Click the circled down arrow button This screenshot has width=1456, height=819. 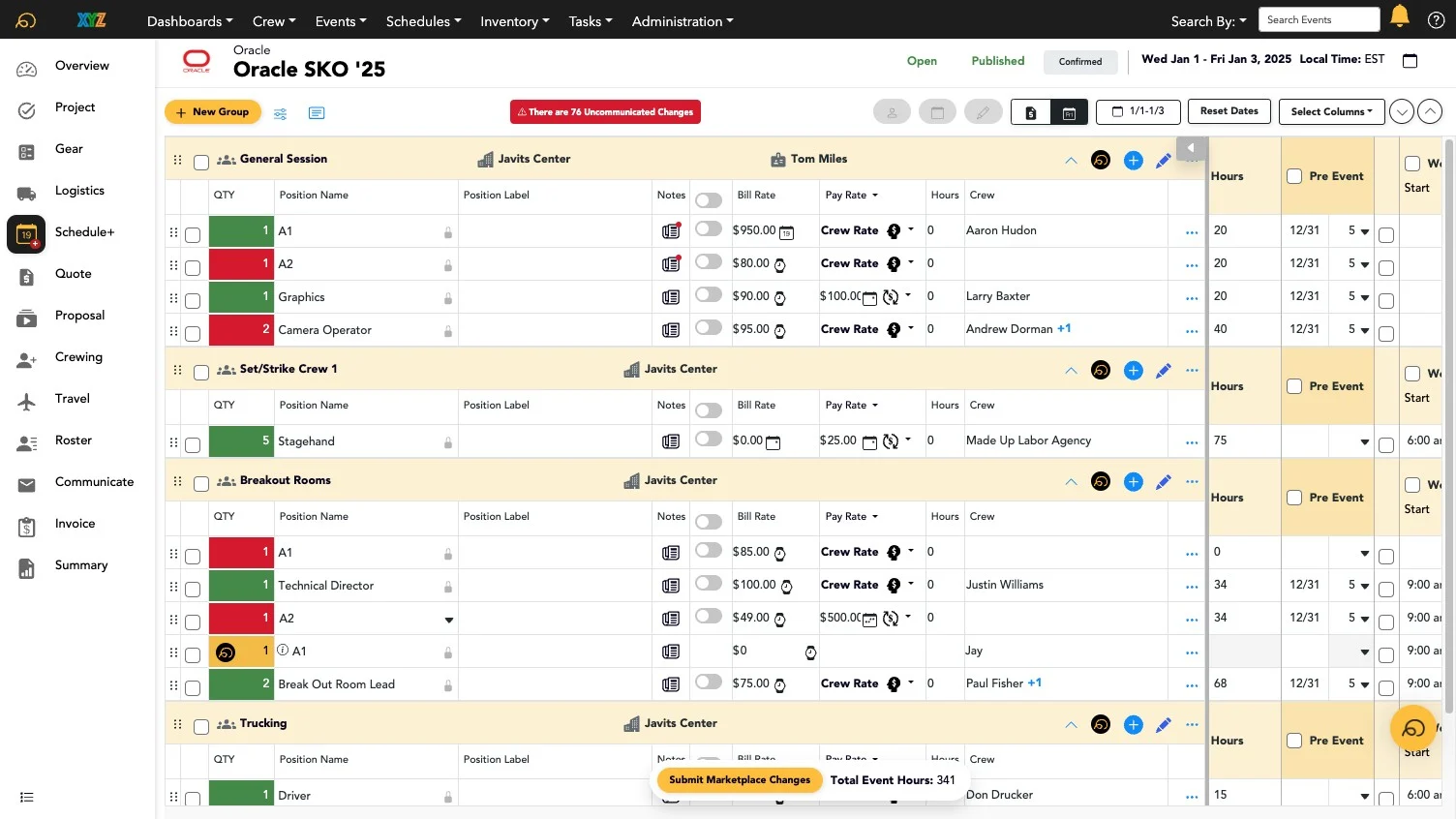coord(1402,112)
